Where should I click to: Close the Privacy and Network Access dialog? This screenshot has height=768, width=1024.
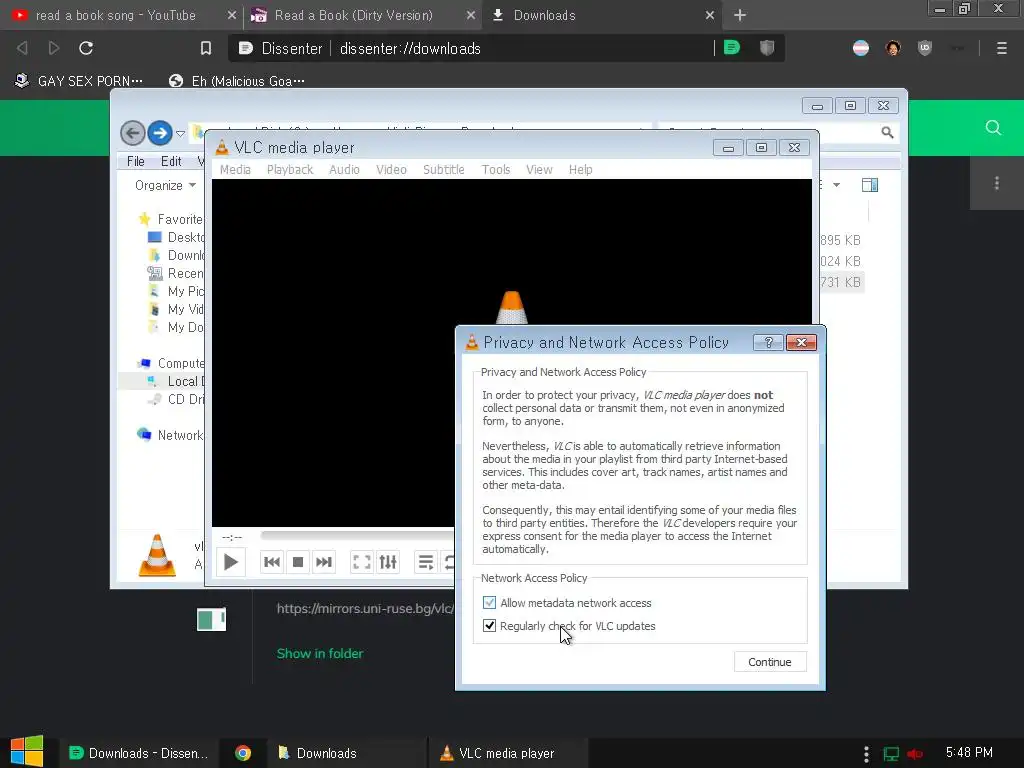(x=801, y=342)
